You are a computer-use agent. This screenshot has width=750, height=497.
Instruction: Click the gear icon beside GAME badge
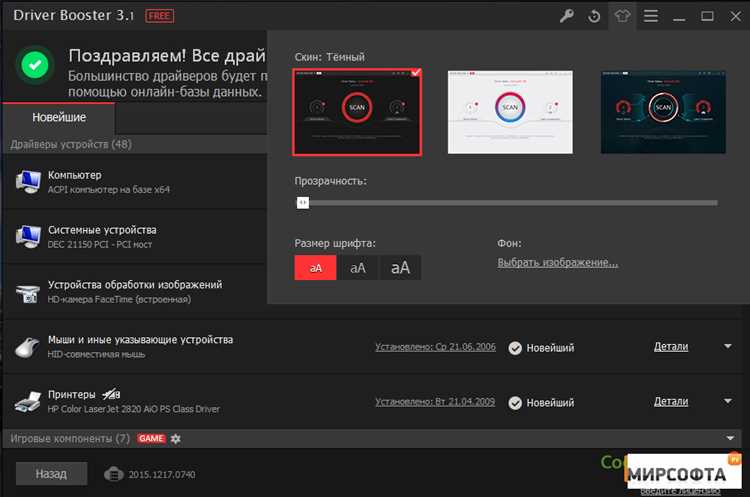tap(176, 439)
